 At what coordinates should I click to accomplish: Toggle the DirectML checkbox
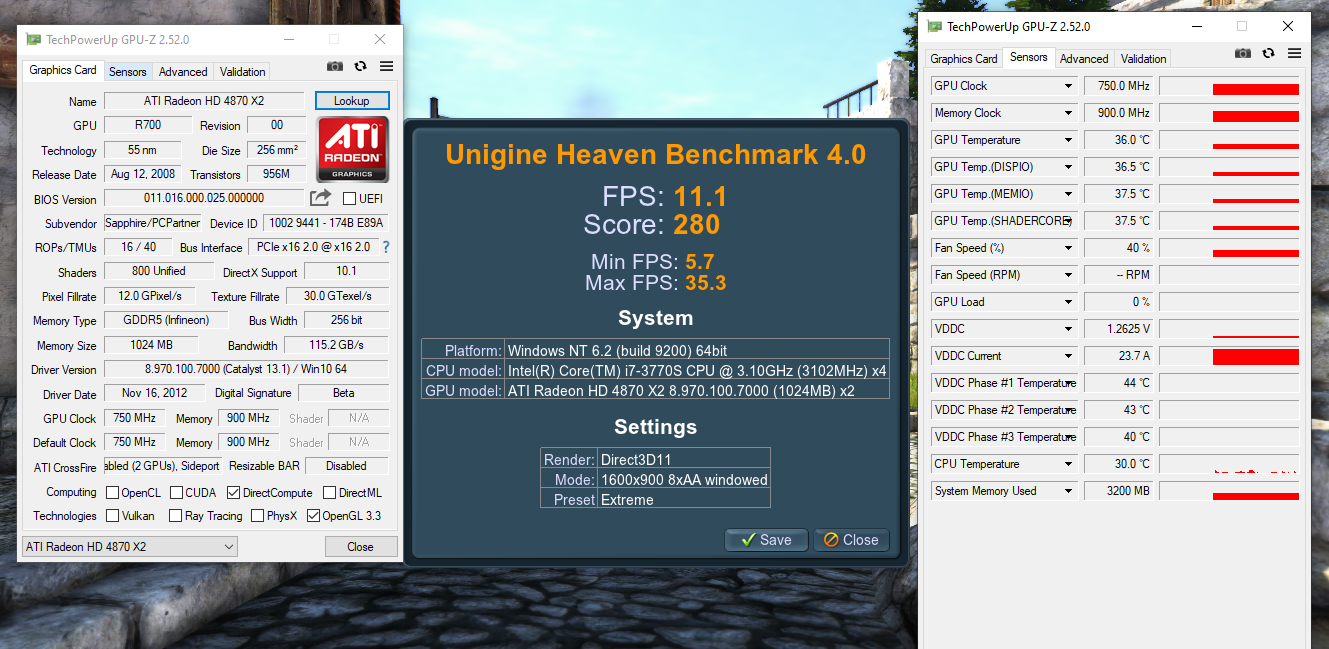(328, 492)
